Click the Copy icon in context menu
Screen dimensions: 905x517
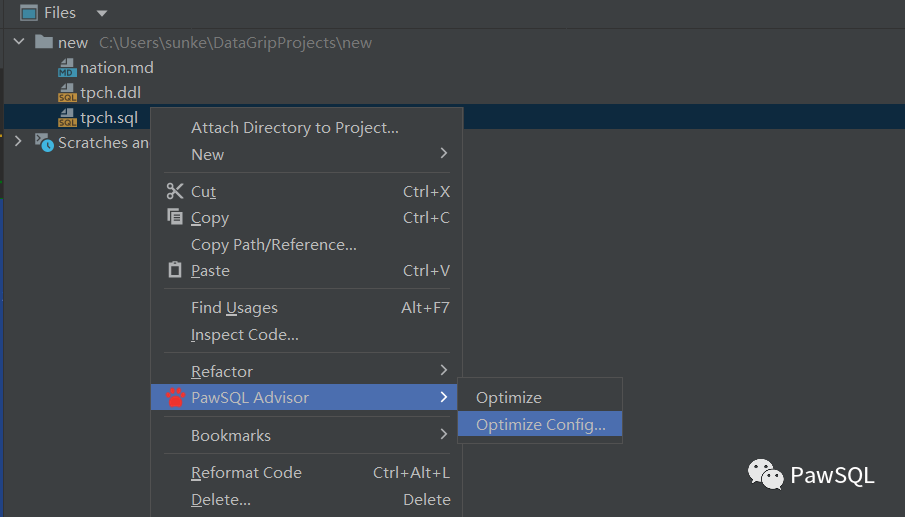click(175, 218)
